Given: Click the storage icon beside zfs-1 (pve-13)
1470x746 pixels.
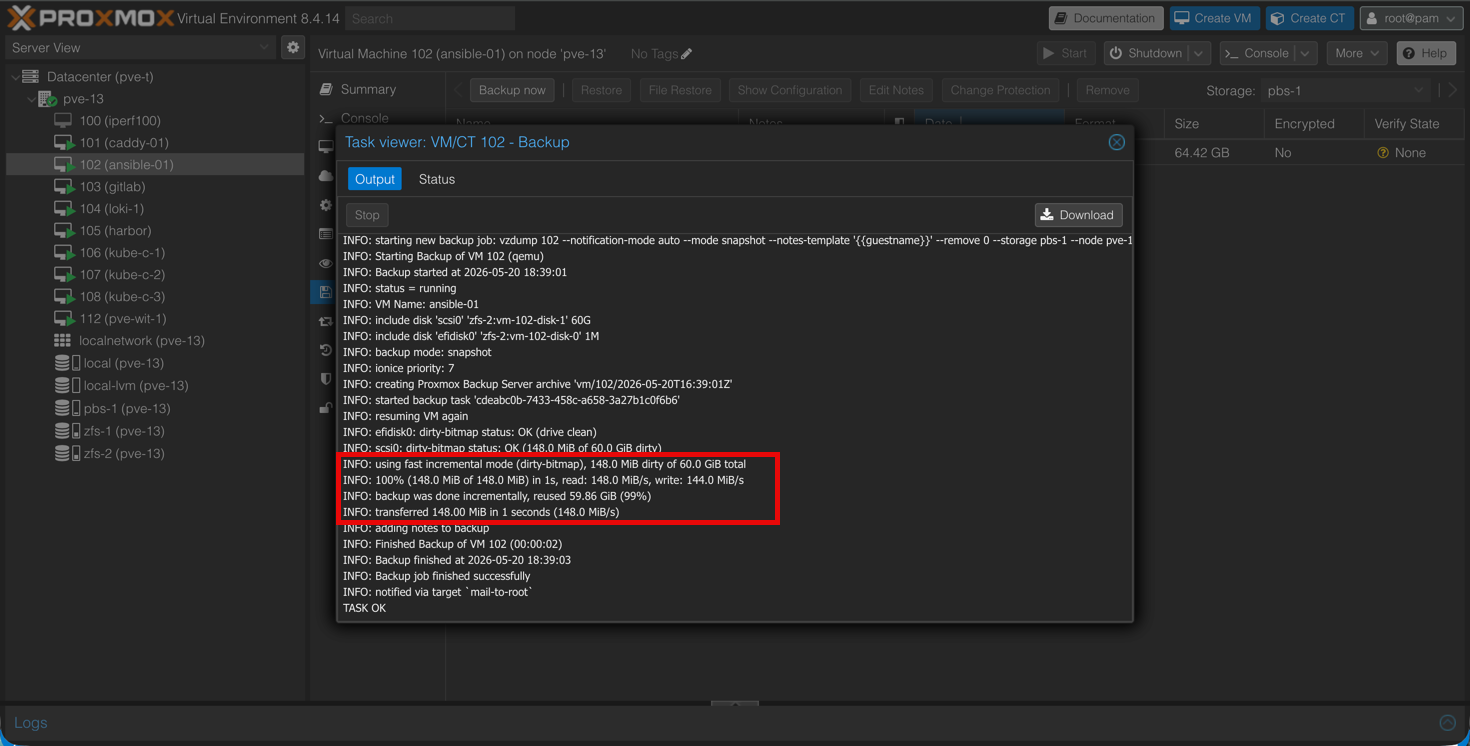Looking at the screenshot, I should coord(67,431).
